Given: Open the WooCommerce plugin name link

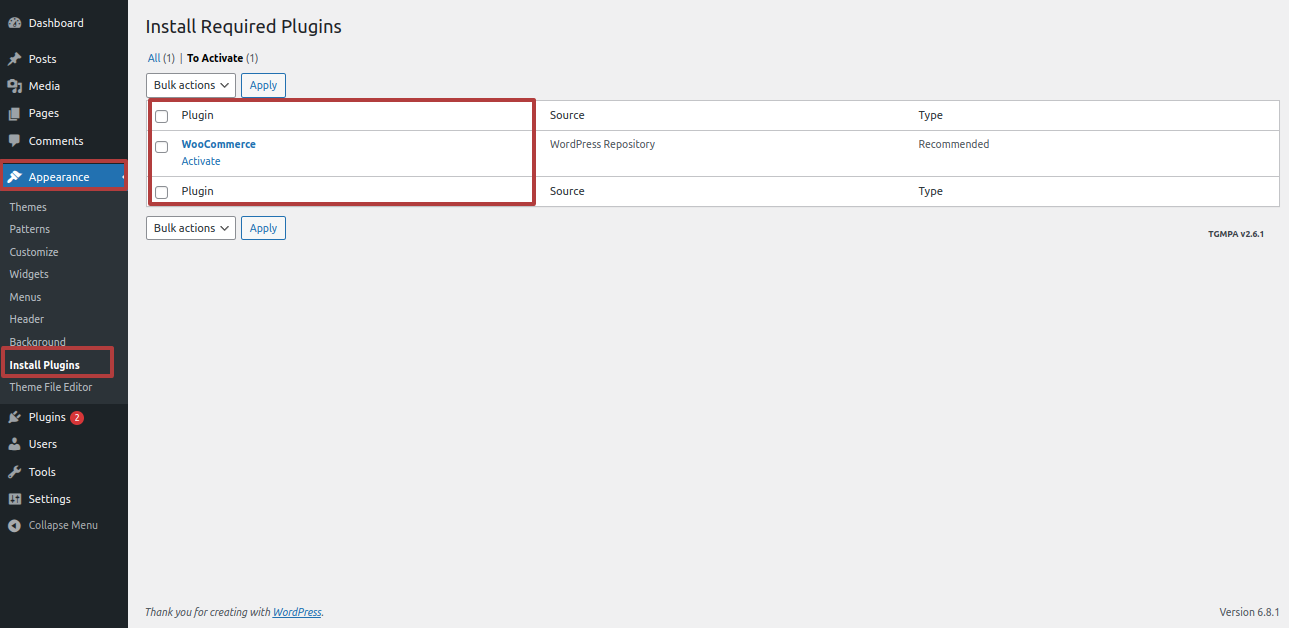Looking at the screenshot, I should coord(218,144).
